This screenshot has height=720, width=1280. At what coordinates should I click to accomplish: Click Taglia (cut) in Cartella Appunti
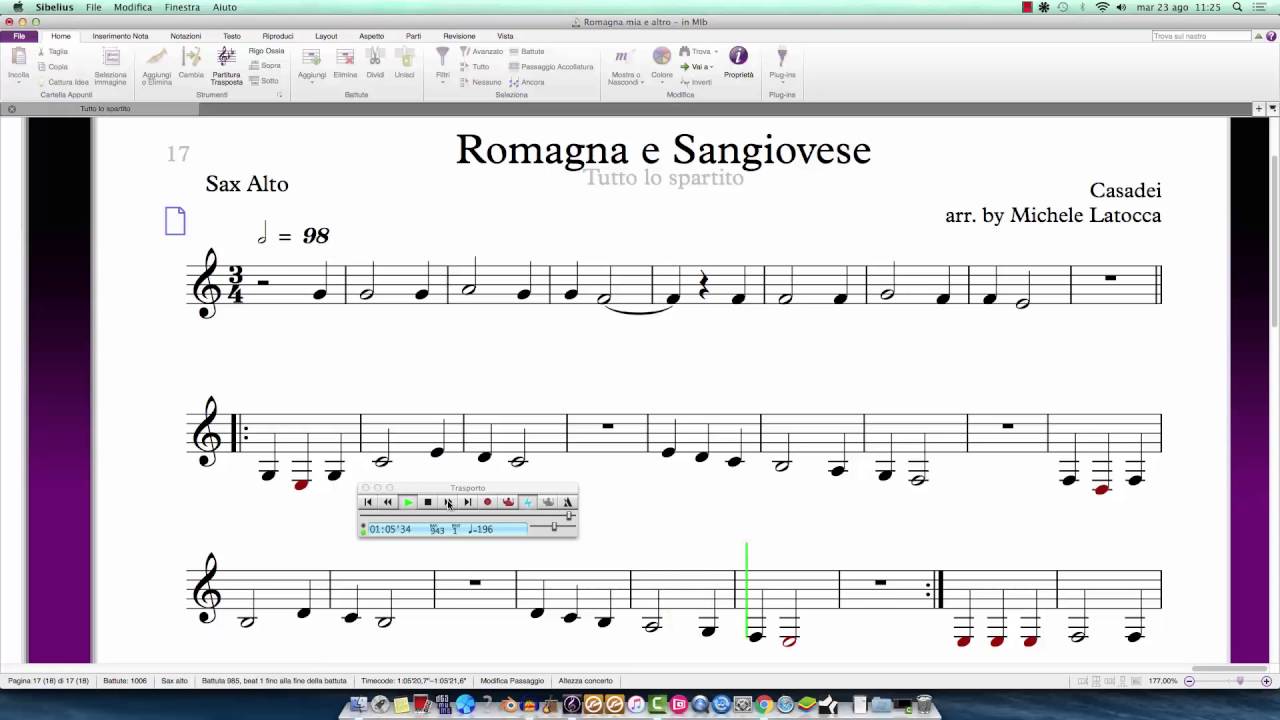(x=53, y=51)
